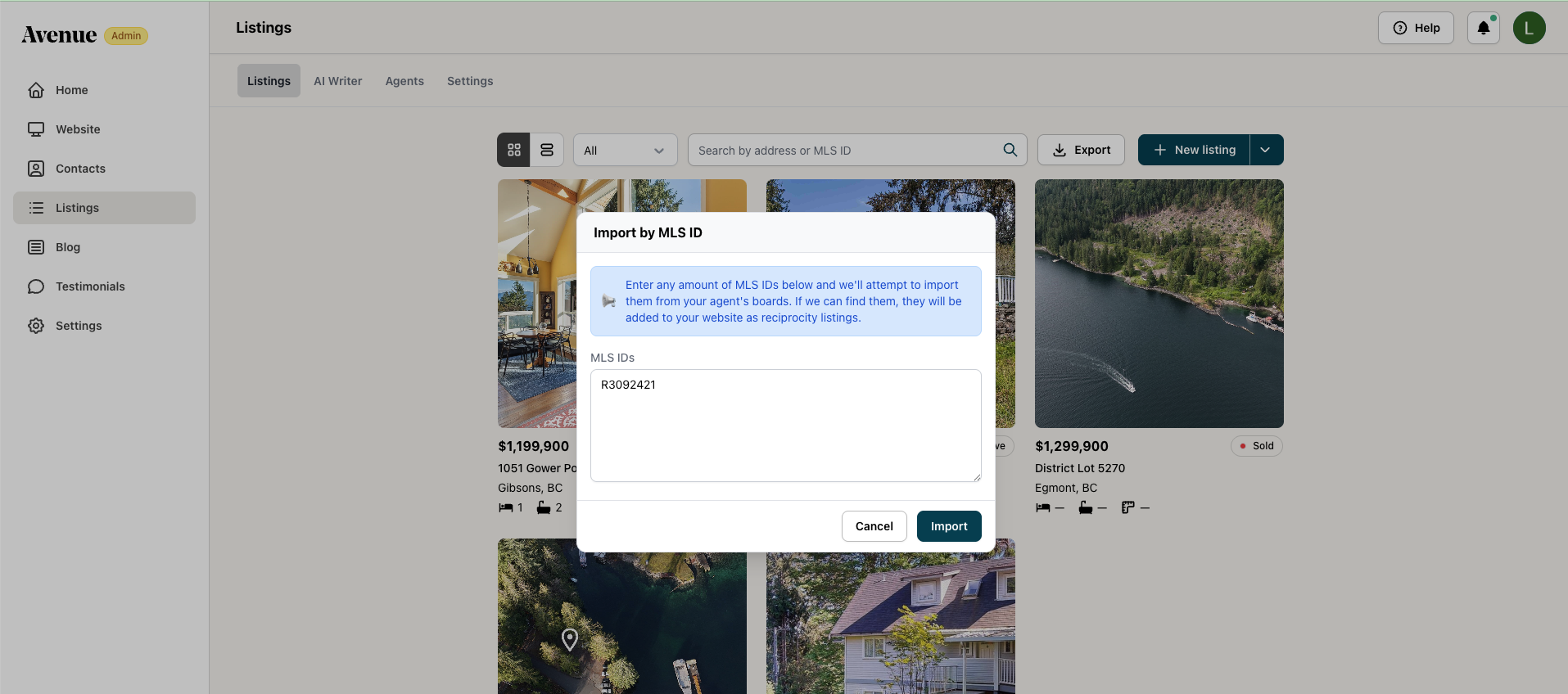Open the user avatar L menu
The width and height of the screenshot is (1568, 694).
[x=1530, y=28]
